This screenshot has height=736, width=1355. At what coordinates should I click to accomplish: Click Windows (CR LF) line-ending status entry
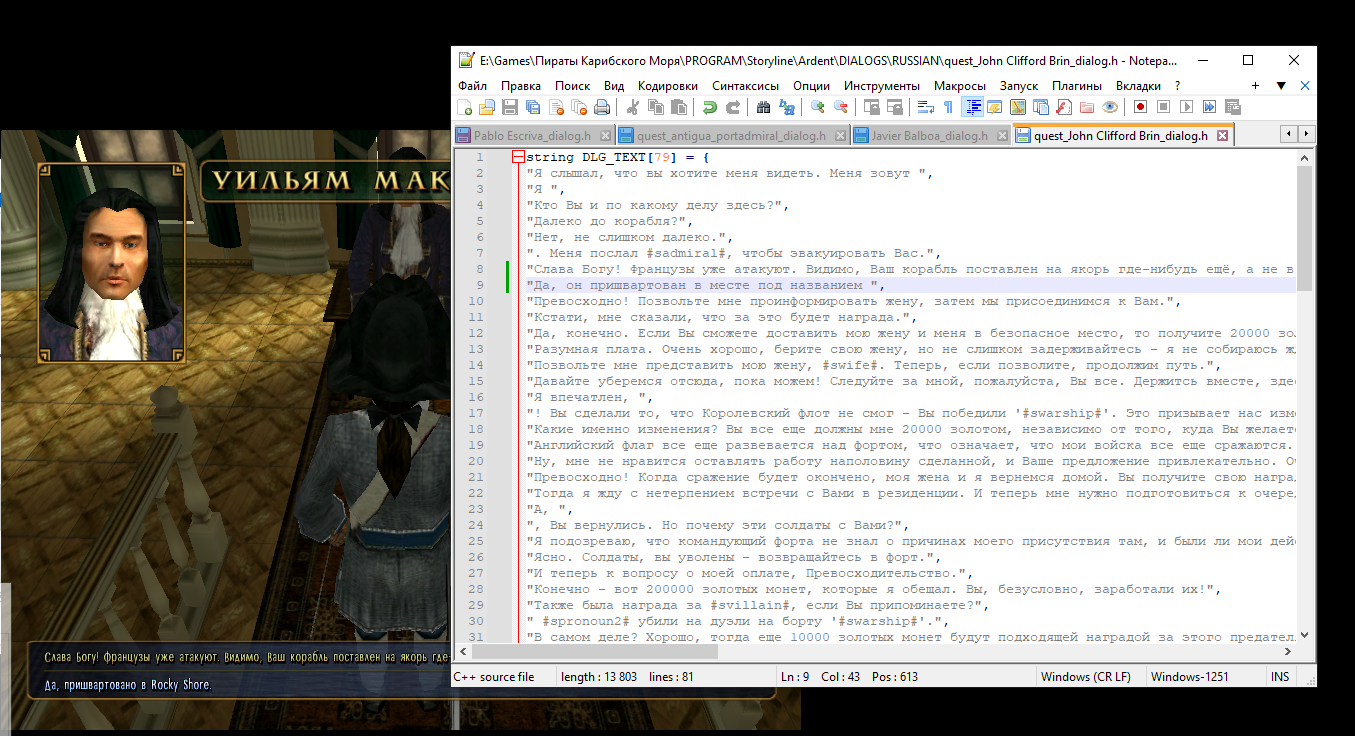click(1086, 677)
